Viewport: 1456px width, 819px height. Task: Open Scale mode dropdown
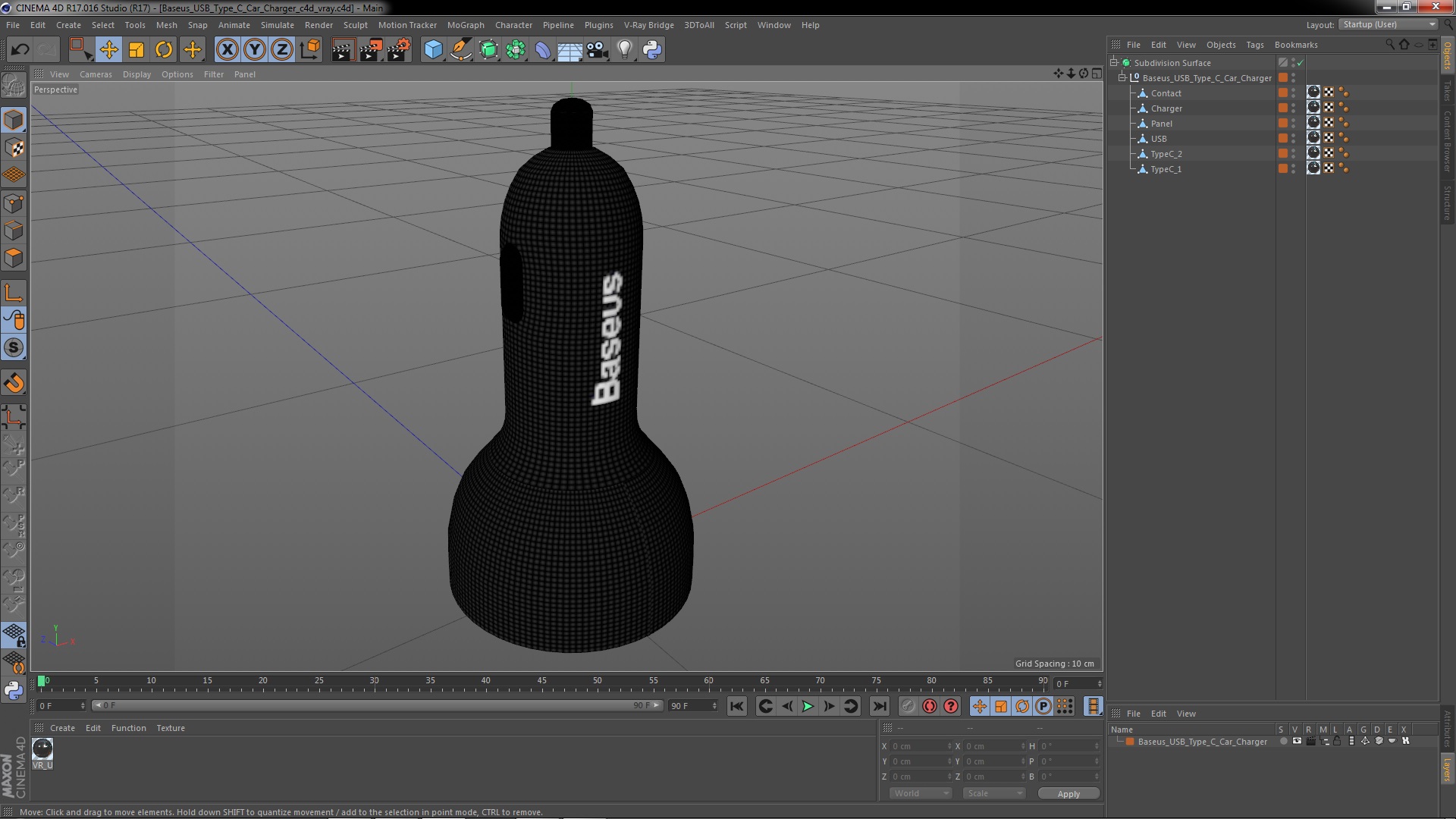[x=993, y=793]
